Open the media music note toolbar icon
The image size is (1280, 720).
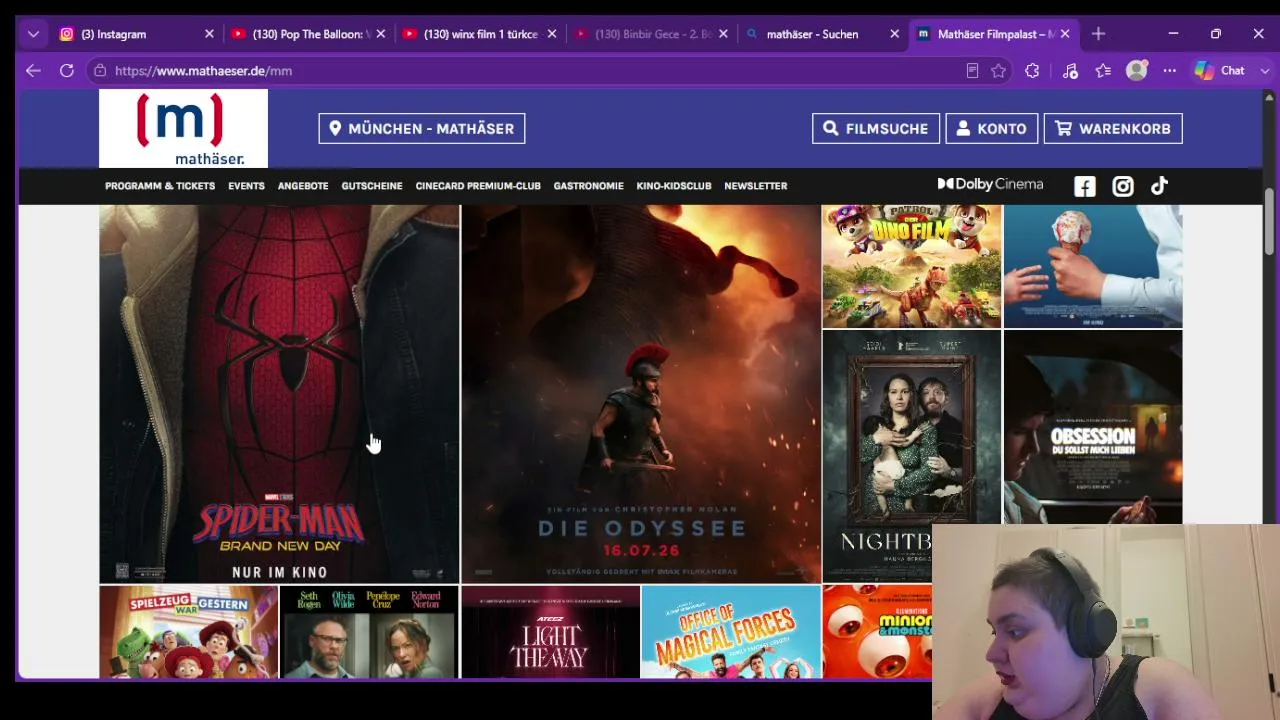[x=1070, y=71]
